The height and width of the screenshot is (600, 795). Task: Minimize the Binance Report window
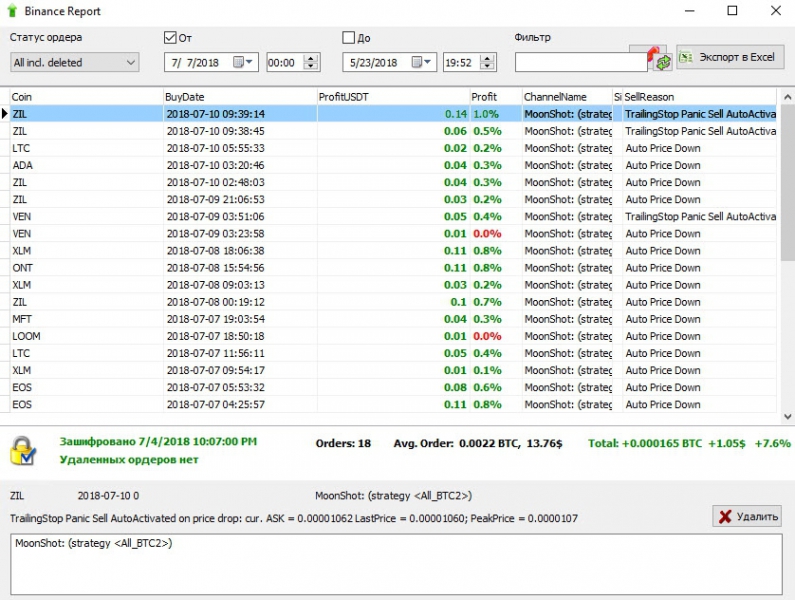[x=689, y=11]
